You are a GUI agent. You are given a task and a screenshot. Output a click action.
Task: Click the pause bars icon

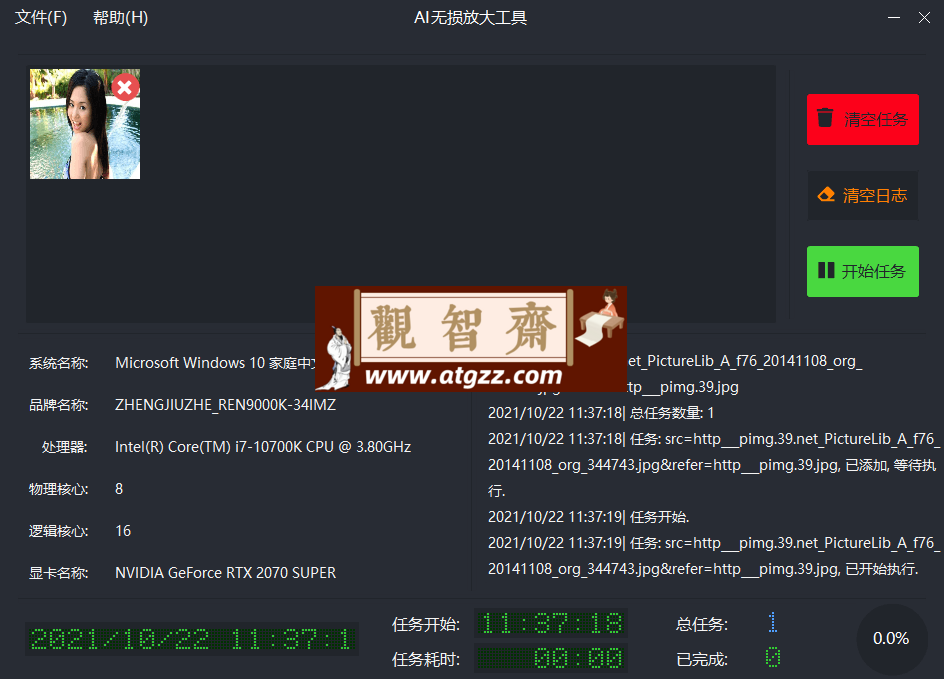(x=826, y=270)
